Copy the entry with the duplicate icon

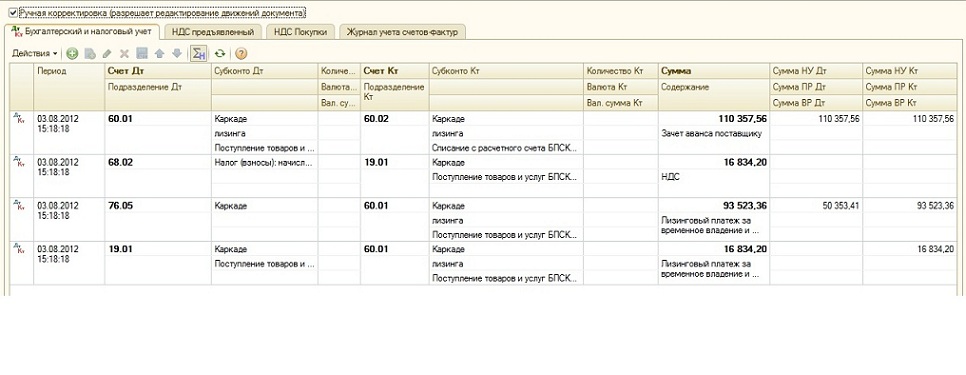90,54
